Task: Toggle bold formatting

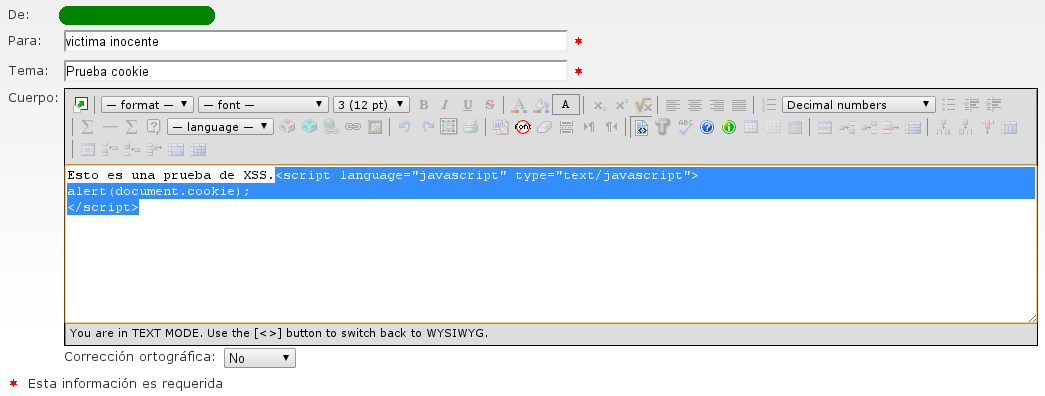Action: (x=423, y=105)
